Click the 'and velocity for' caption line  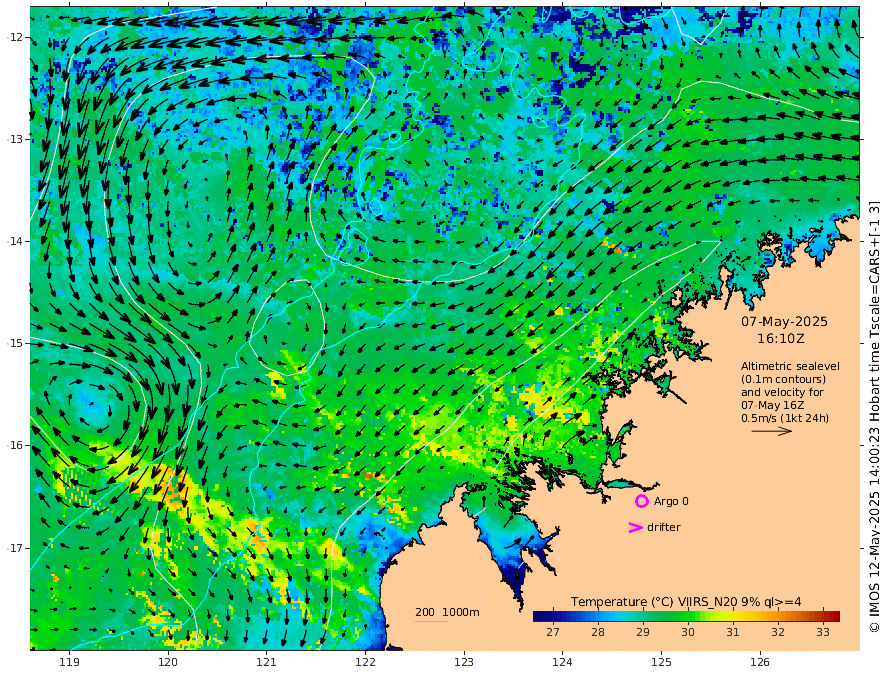click(782, 392)
